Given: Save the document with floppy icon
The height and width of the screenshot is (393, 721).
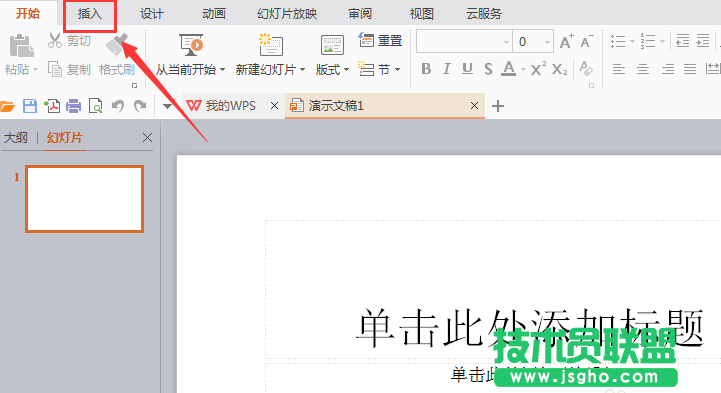Looking at the screenshot, I should [30, 106].
